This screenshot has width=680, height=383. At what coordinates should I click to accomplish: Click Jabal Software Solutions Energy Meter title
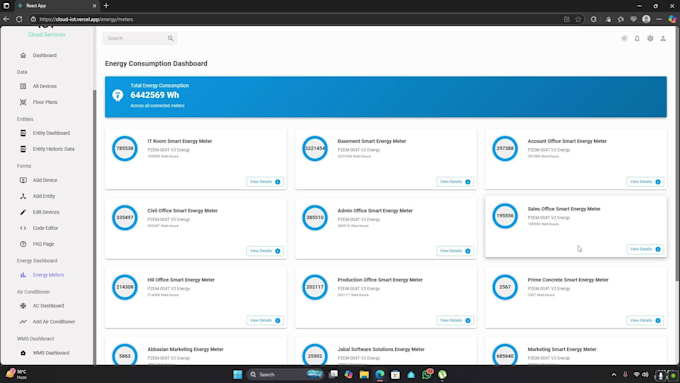(381, 349)
